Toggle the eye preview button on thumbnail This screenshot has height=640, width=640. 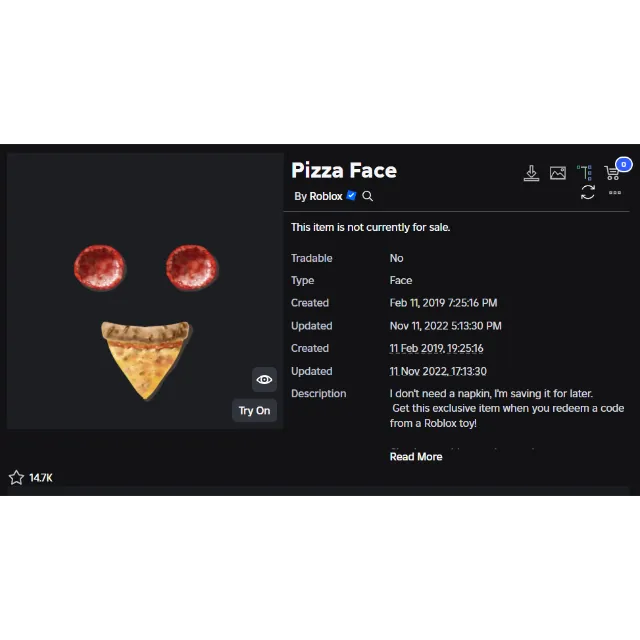pyautogui.click(x=264, y=380)
